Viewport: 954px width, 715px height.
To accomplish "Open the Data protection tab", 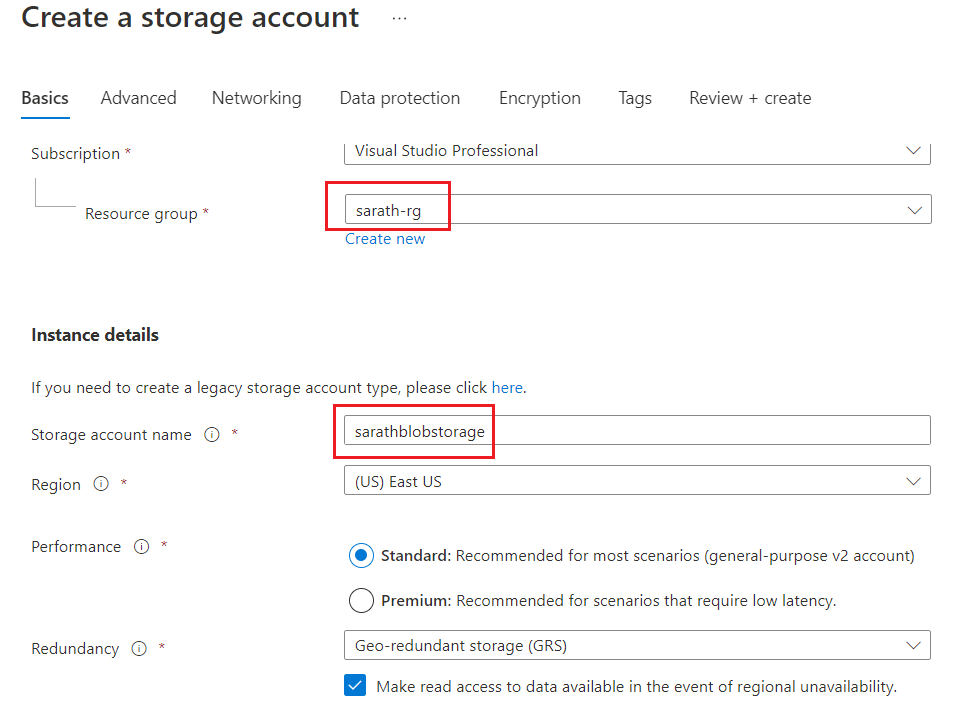I will tap(399, 98).
